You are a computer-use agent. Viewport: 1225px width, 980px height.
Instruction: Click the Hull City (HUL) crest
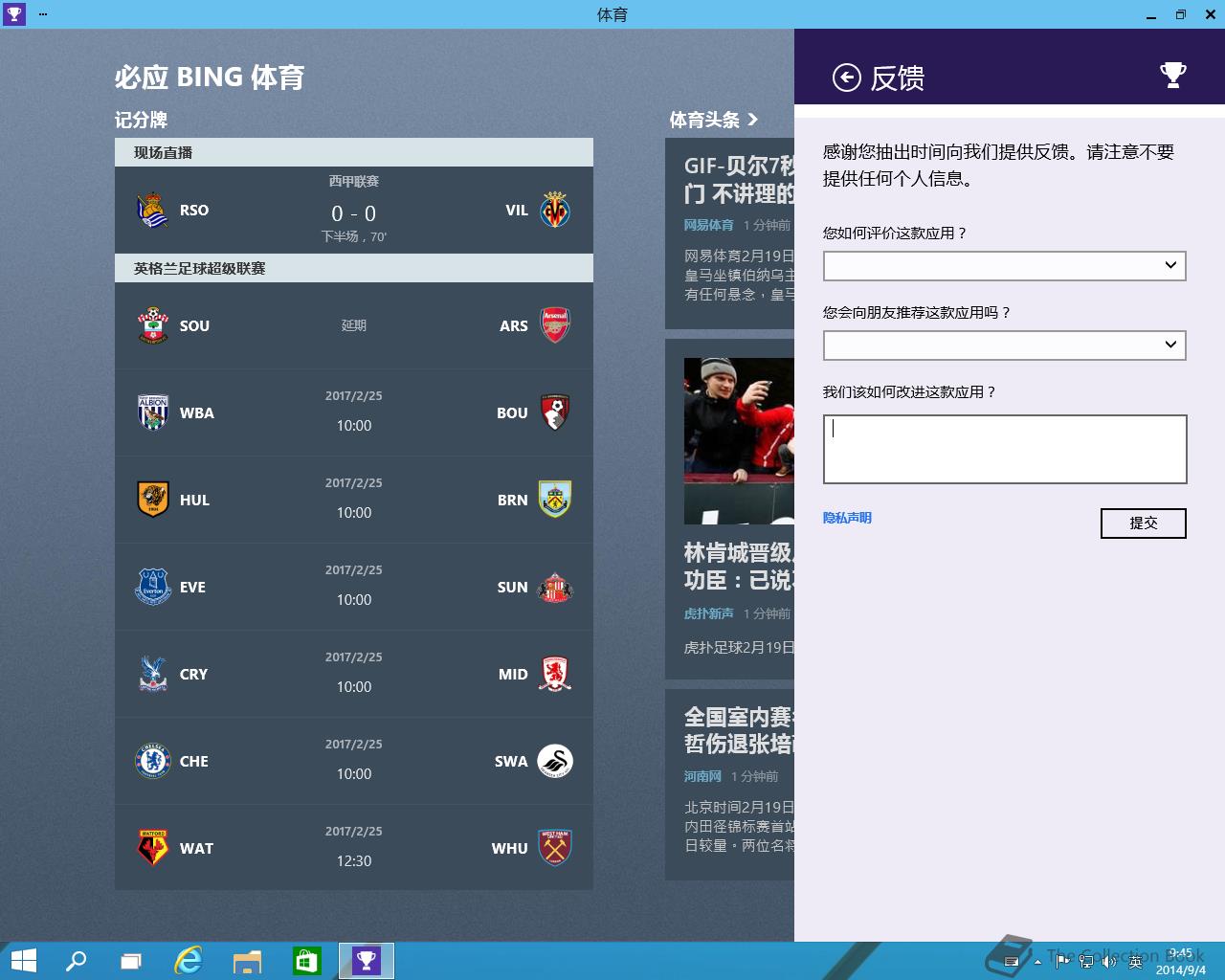153,501
